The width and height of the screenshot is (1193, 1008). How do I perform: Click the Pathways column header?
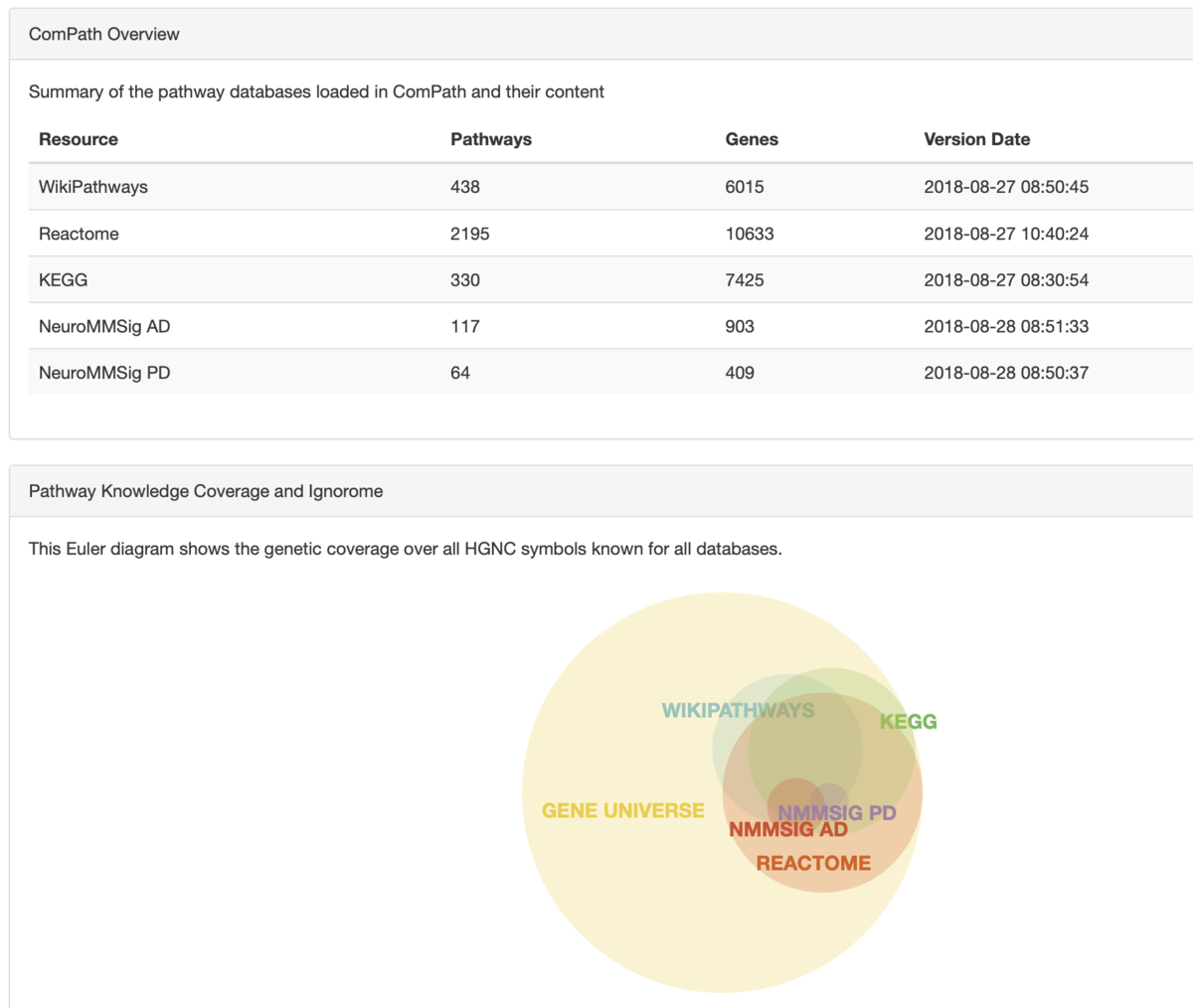pos(491,139)
